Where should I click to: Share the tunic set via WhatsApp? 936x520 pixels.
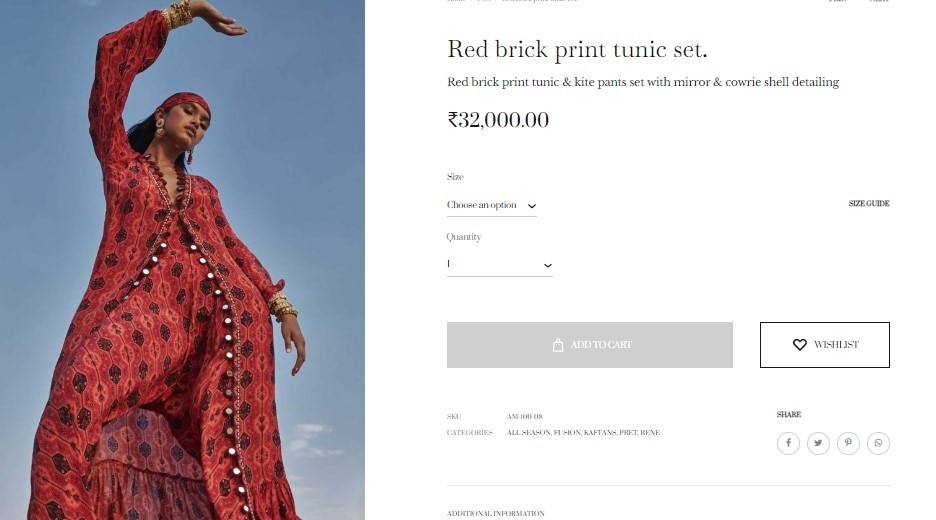click(x=878, y=443)
